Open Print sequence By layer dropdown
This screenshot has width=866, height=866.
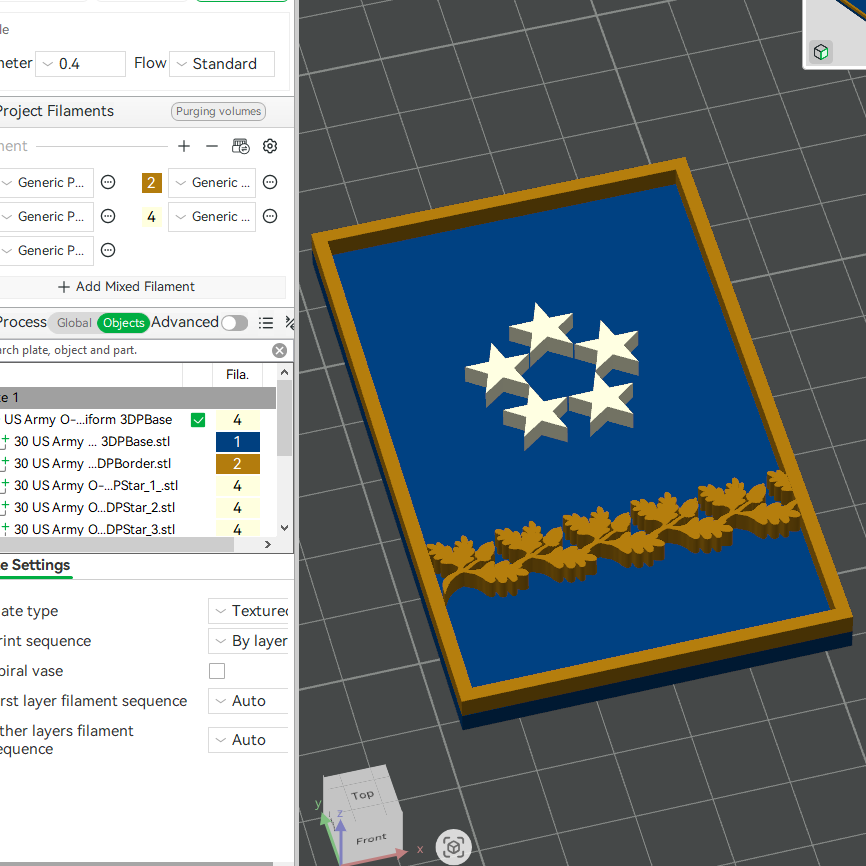click(249, 641)
